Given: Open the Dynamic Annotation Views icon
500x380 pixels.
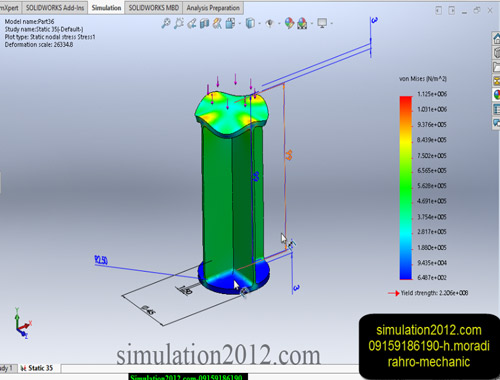Looking at the screenshot, I should pos(217,23).
